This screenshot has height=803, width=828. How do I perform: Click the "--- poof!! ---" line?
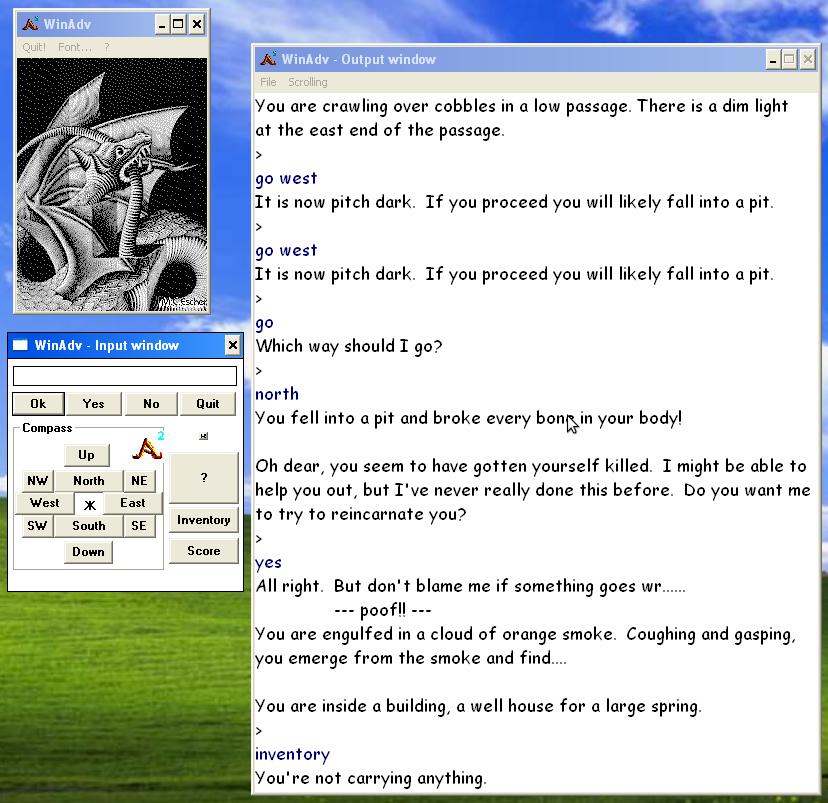coord(383,610)
